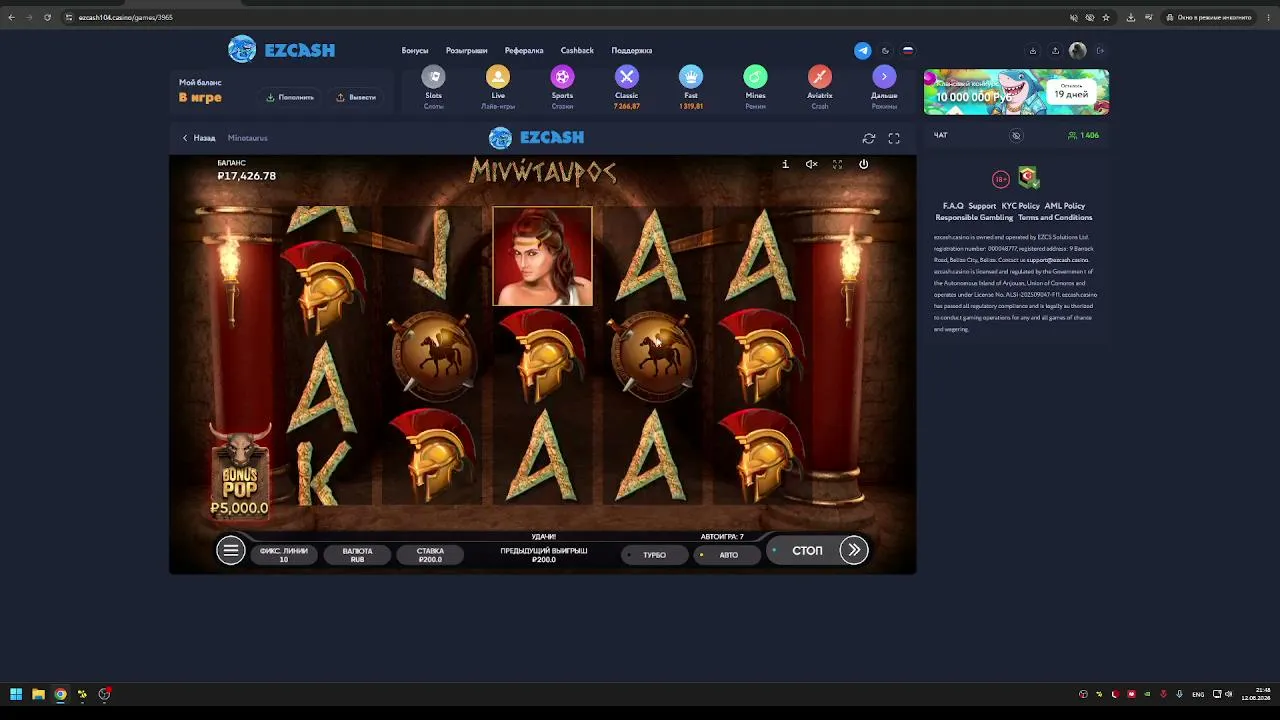
Task: Open the KYC Policy link
Action: tap(1021, 206)
